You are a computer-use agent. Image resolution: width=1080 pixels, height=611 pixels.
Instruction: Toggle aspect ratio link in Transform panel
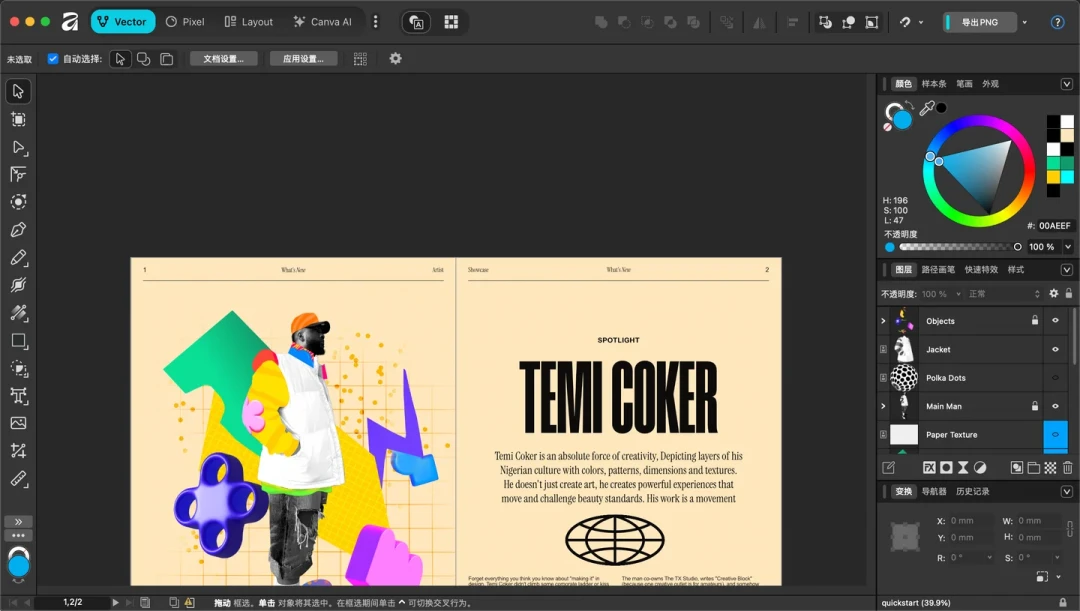tap(1070, 529)
